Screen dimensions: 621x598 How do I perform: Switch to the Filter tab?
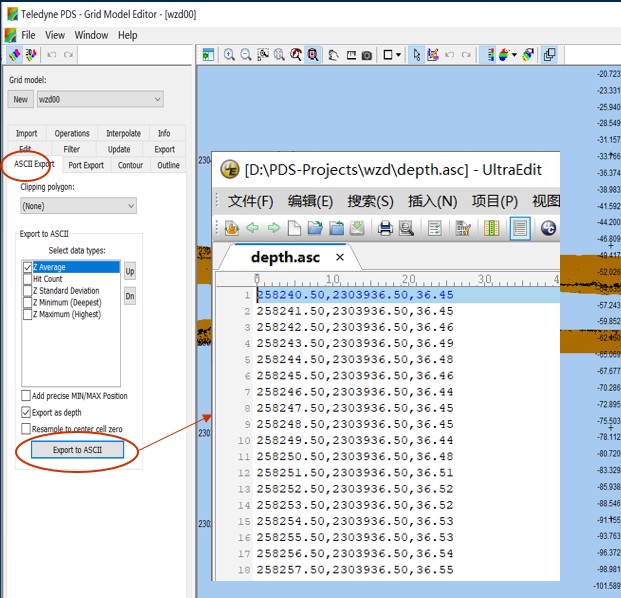pyautogui.click(x=72, y=149)
